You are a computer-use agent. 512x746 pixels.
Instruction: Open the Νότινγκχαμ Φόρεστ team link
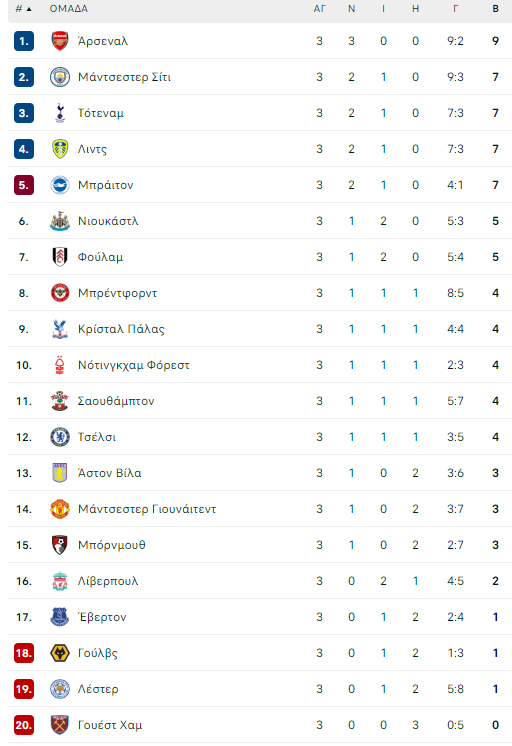click(x=134, y=365)
